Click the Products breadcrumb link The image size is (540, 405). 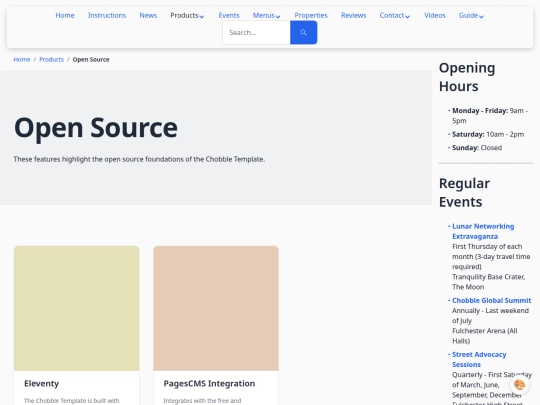tap(51, 60)
